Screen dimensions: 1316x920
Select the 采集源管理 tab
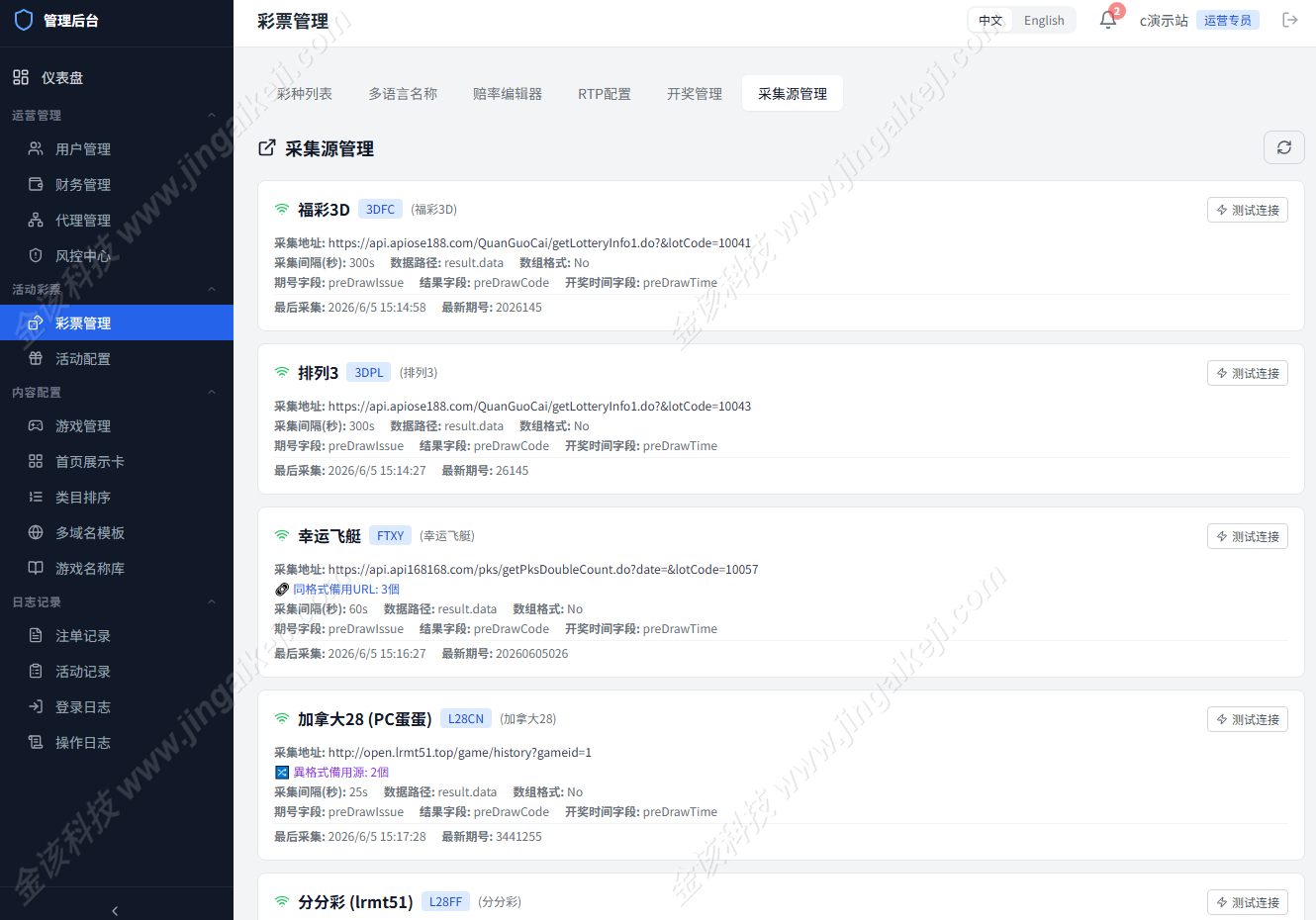(x=793, y=93)
